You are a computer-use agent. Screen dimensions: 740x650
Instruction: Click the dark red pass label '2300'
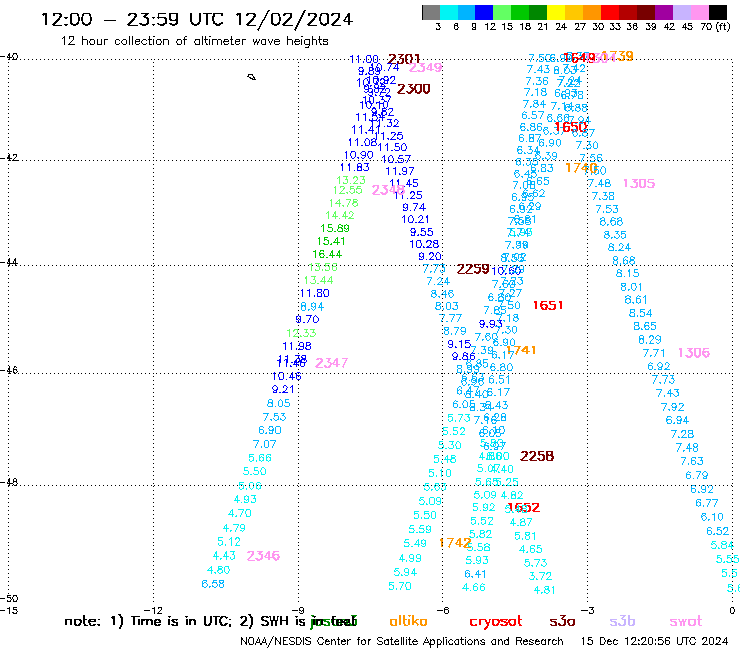413,89
